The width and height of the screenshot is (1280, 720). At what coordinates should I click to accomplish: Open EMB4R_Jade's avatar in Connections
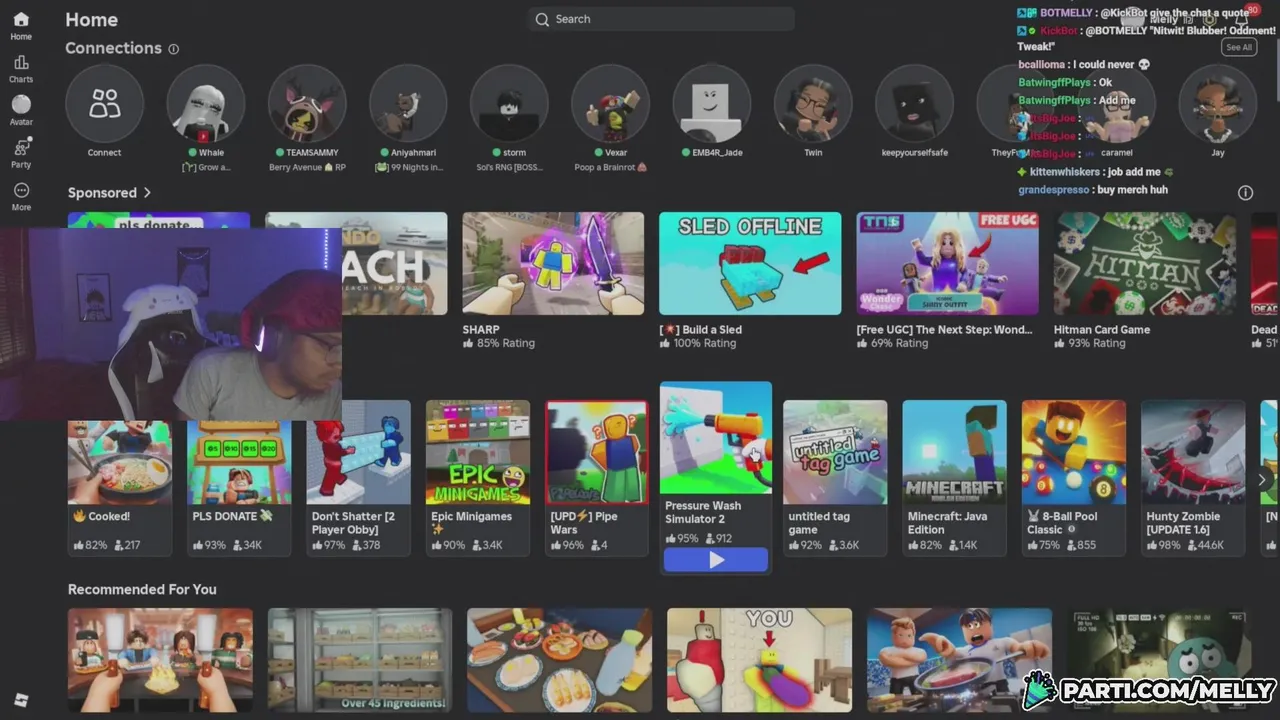coord(712,104)
